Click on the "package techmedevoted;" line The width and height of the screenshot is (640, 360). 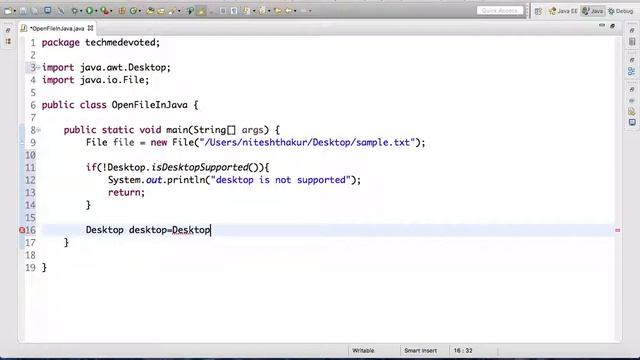101,42
